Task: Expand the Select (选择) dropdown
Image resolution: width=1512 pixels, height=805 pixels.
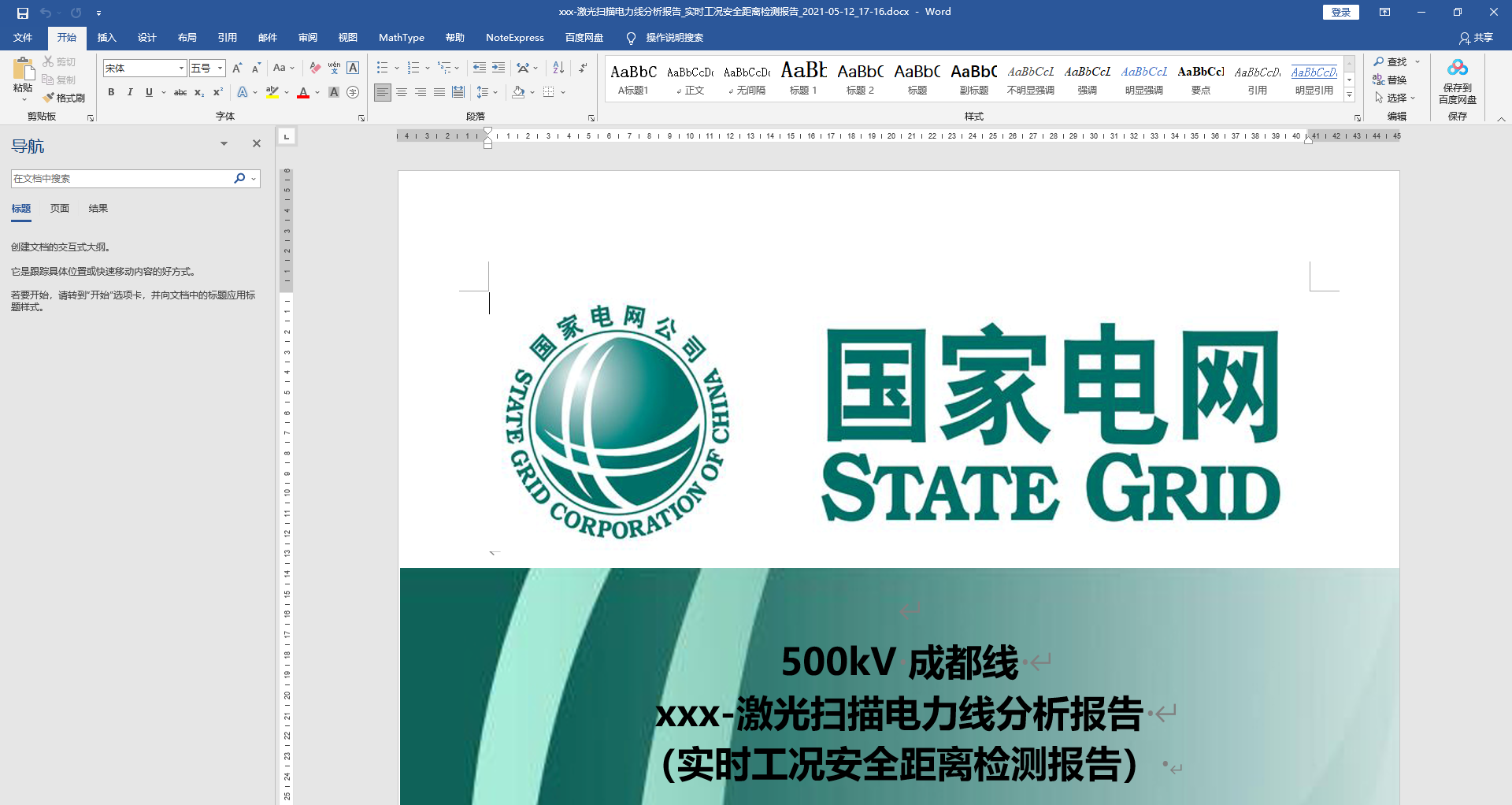Action: pyautogui.click(x=1396, y=98)
